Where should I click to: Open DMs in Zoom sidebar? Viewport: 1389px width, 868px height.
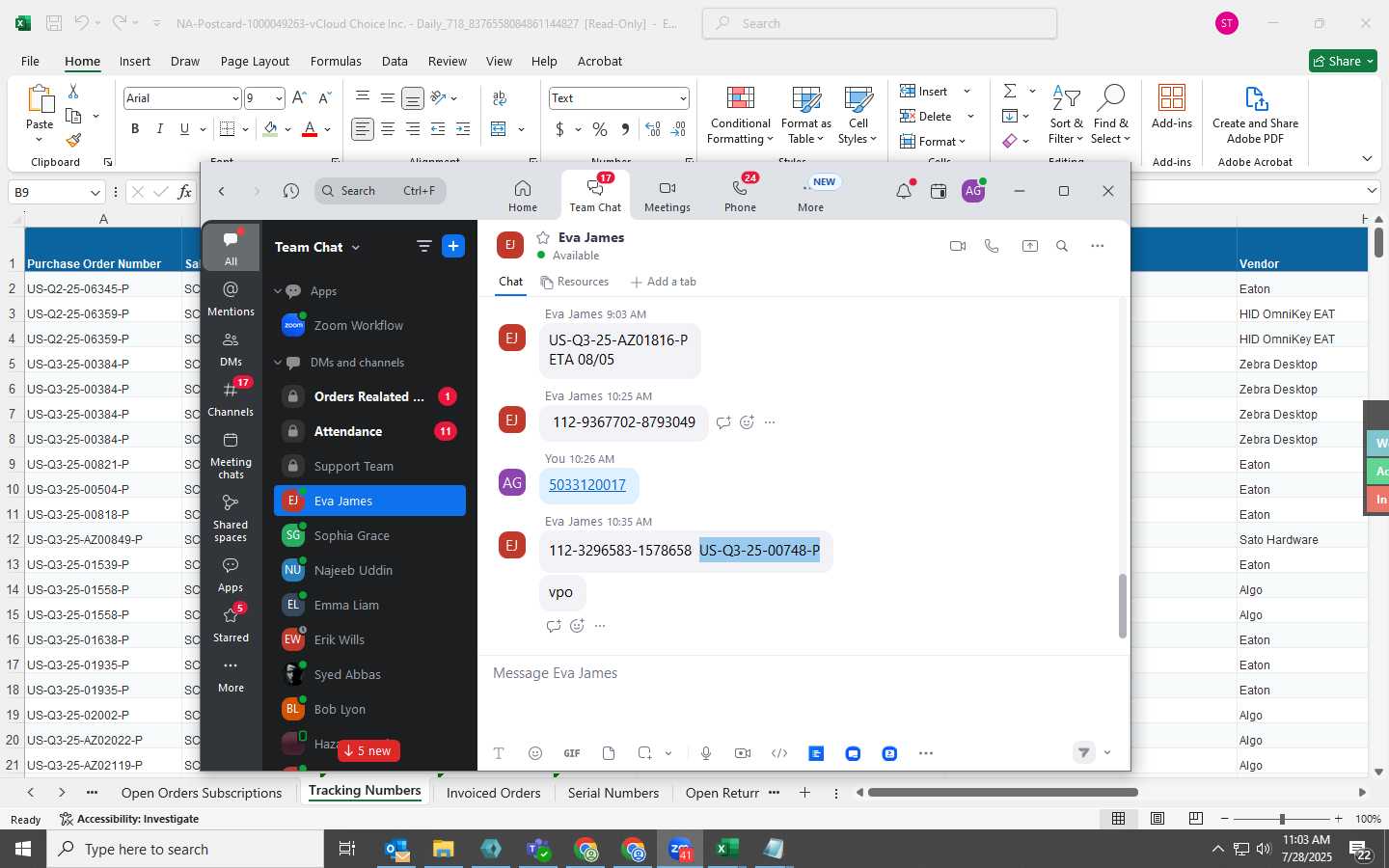pyautogui.click(x=231, y=348)
